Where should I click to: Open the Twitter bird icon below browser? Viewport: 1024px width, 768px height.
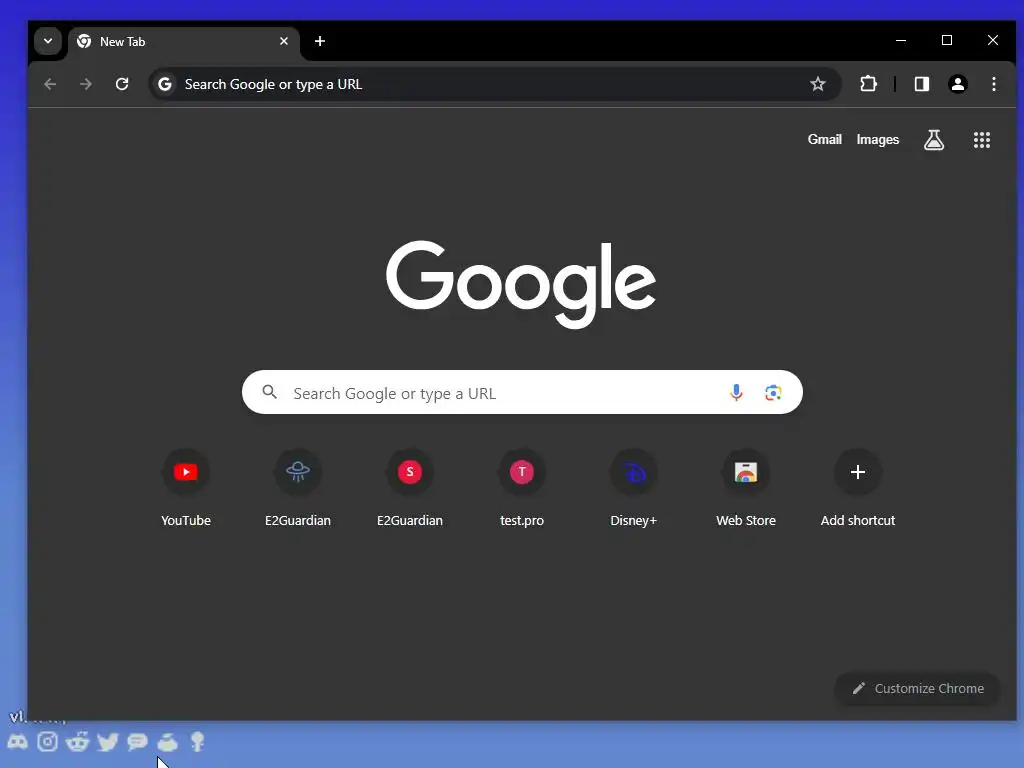(x=108, y=742)
